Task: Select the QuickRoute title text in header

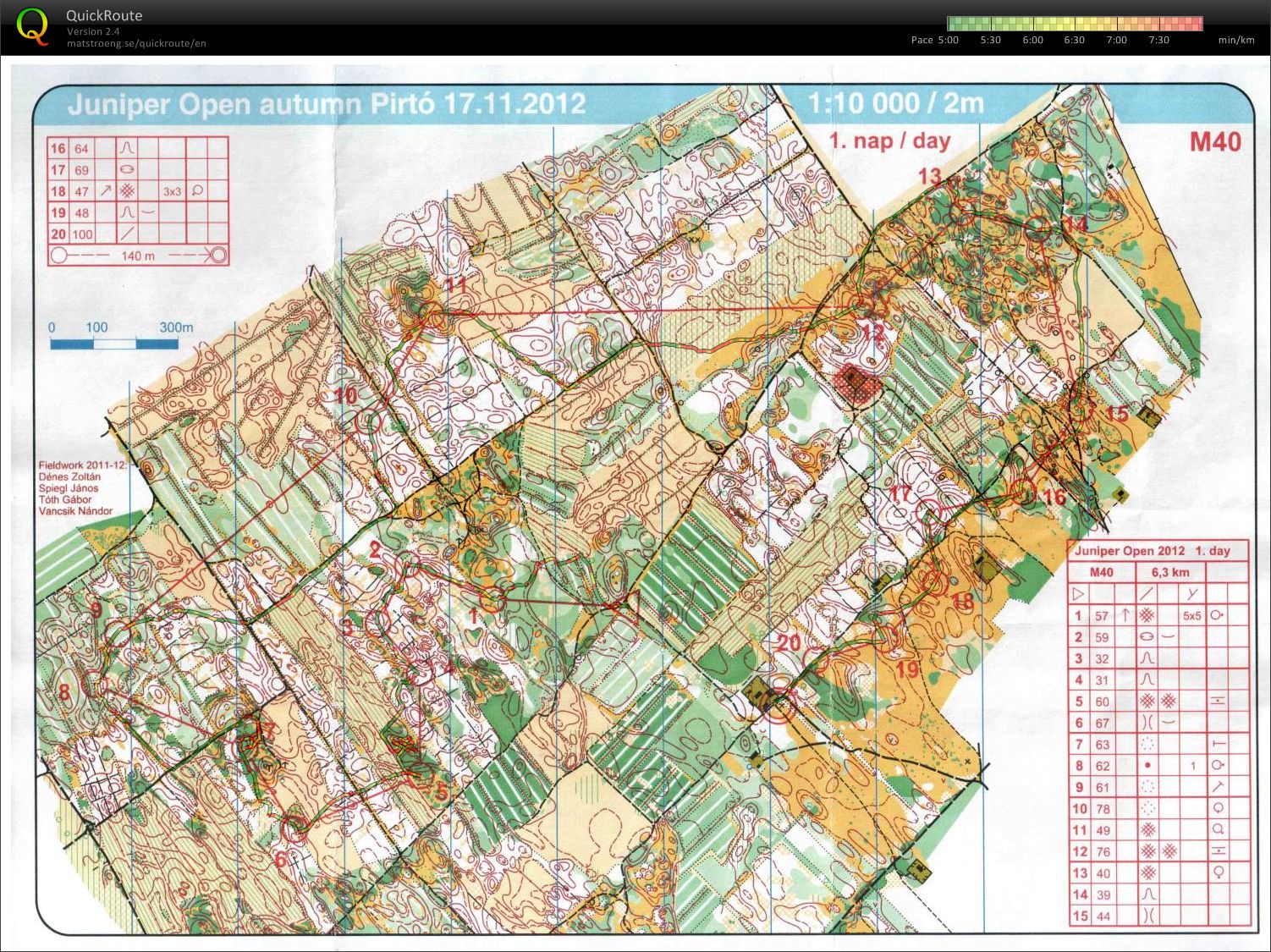Action: [104, 15]
